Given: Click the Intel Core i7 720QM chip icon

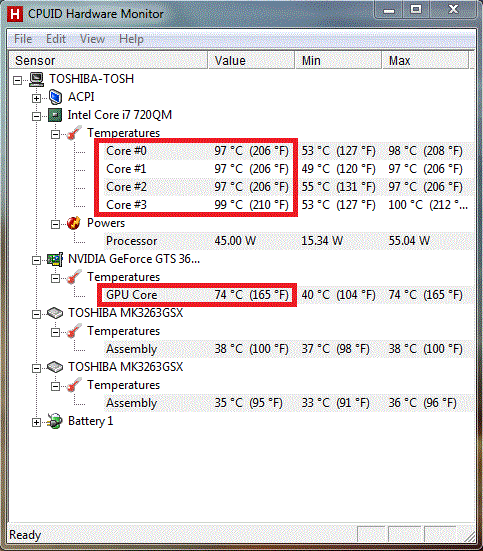Looking at the screenshot, I should point(55,115).
